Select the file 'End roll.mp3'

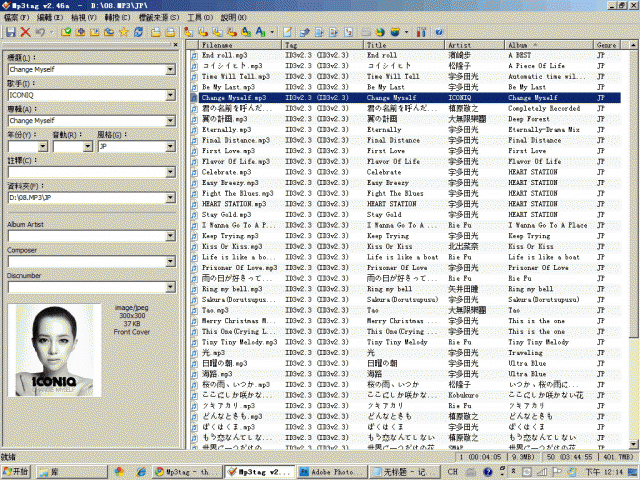224,55
